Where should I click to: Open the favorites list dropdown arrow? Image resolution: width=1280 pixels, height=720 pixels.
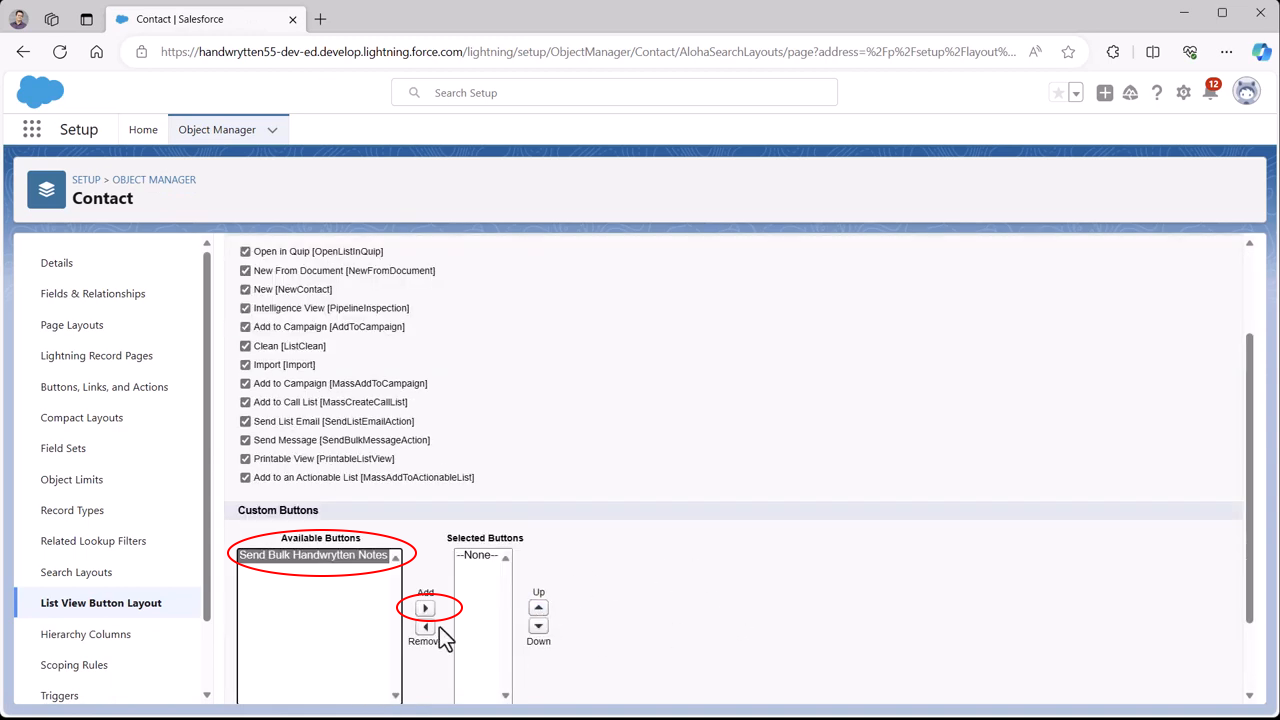coord(1076,93)
